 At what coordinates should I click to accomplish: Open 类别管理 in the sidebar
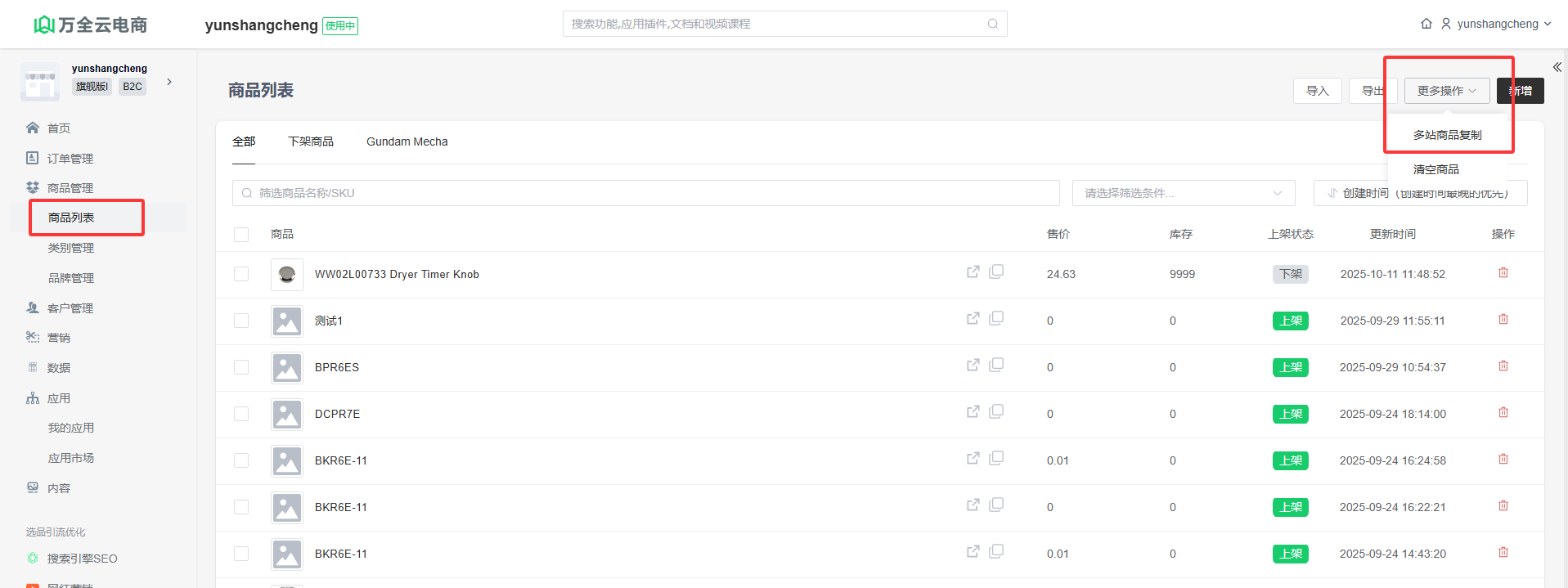(x=71, y=248)
